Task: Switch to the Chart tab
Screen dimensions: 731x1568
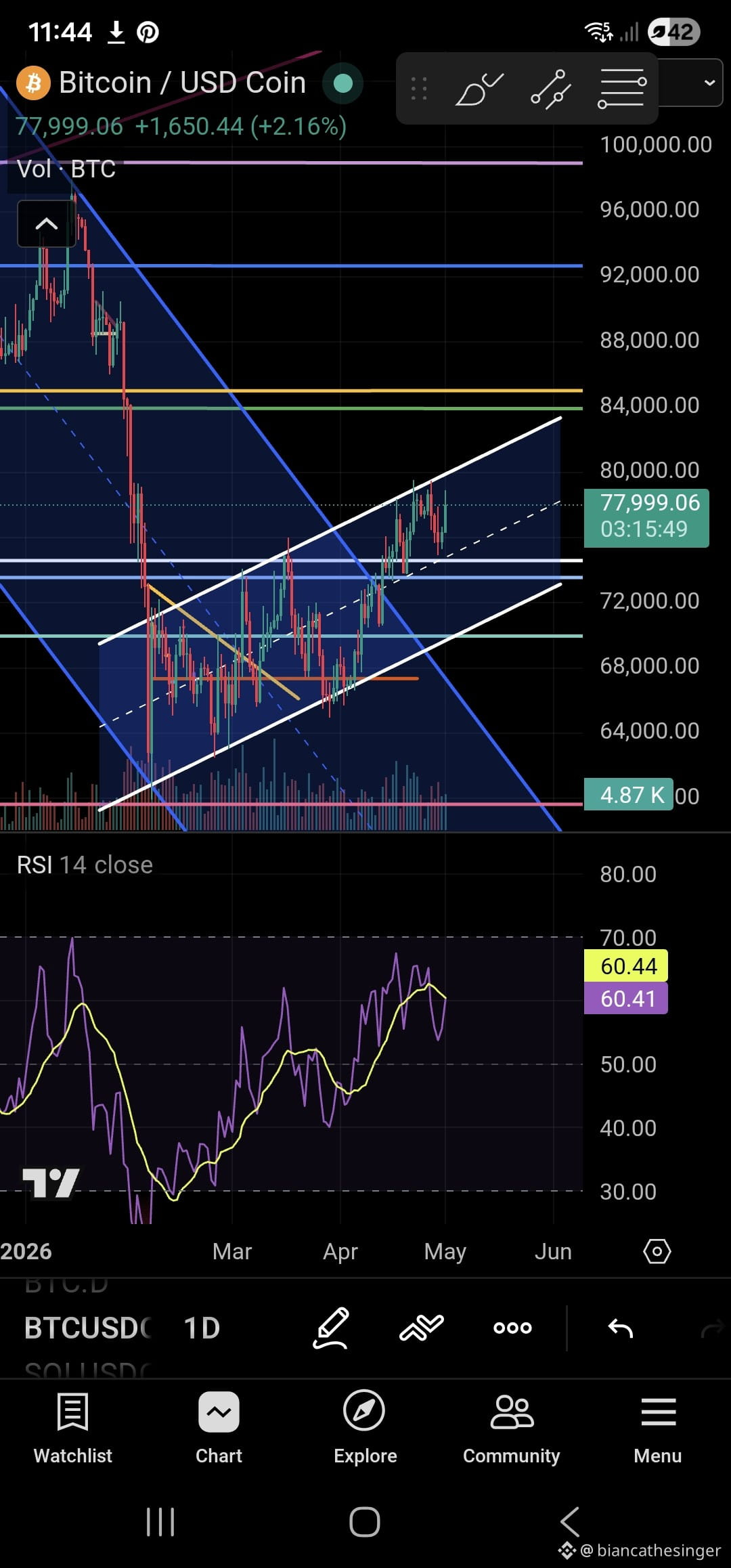Action: click(x=219, y=1429)
